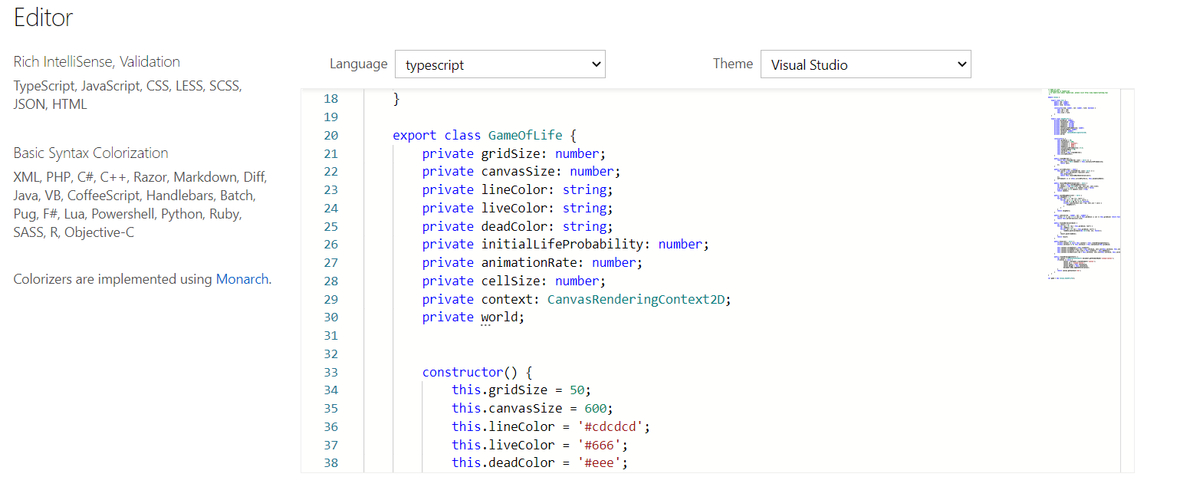Click the animationRate property declaration
Screen dimensions: 1180x500
point(530,262)
